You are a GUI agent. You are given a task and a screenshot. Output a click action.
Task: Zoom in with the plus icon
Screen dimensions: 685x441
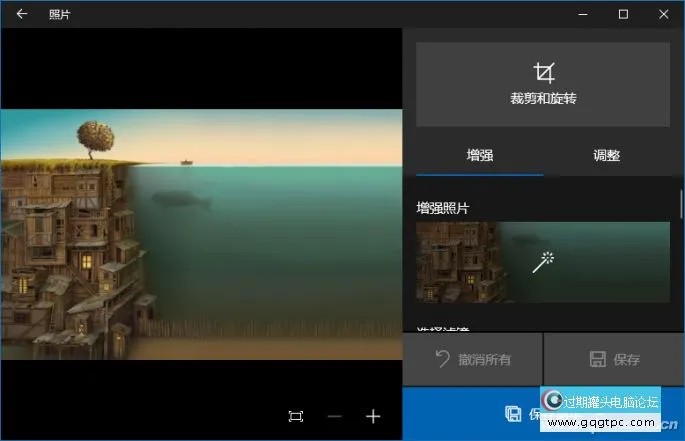tap(373, 416)
